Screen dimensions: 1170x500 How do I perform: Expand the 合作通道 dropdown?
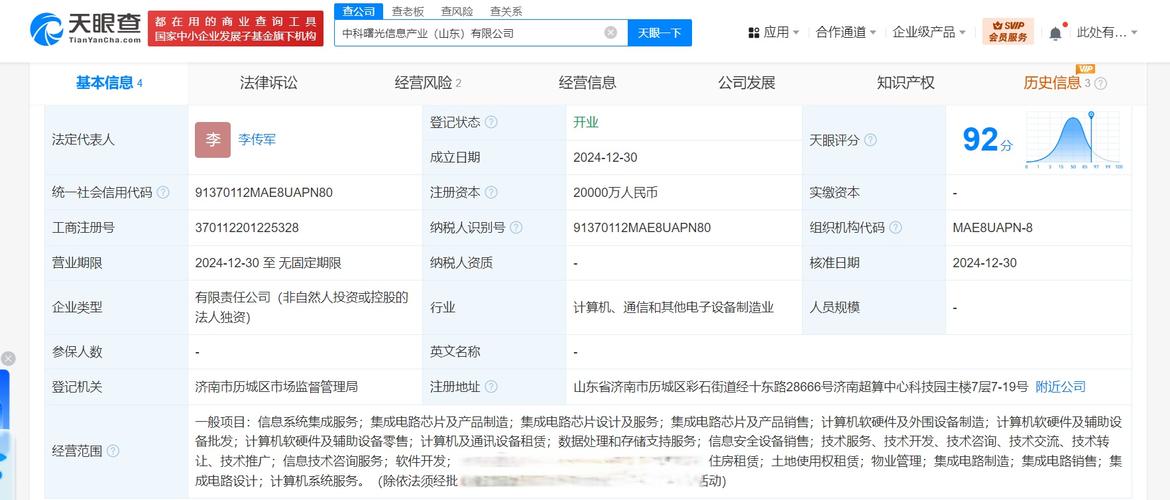click(846, 32)
